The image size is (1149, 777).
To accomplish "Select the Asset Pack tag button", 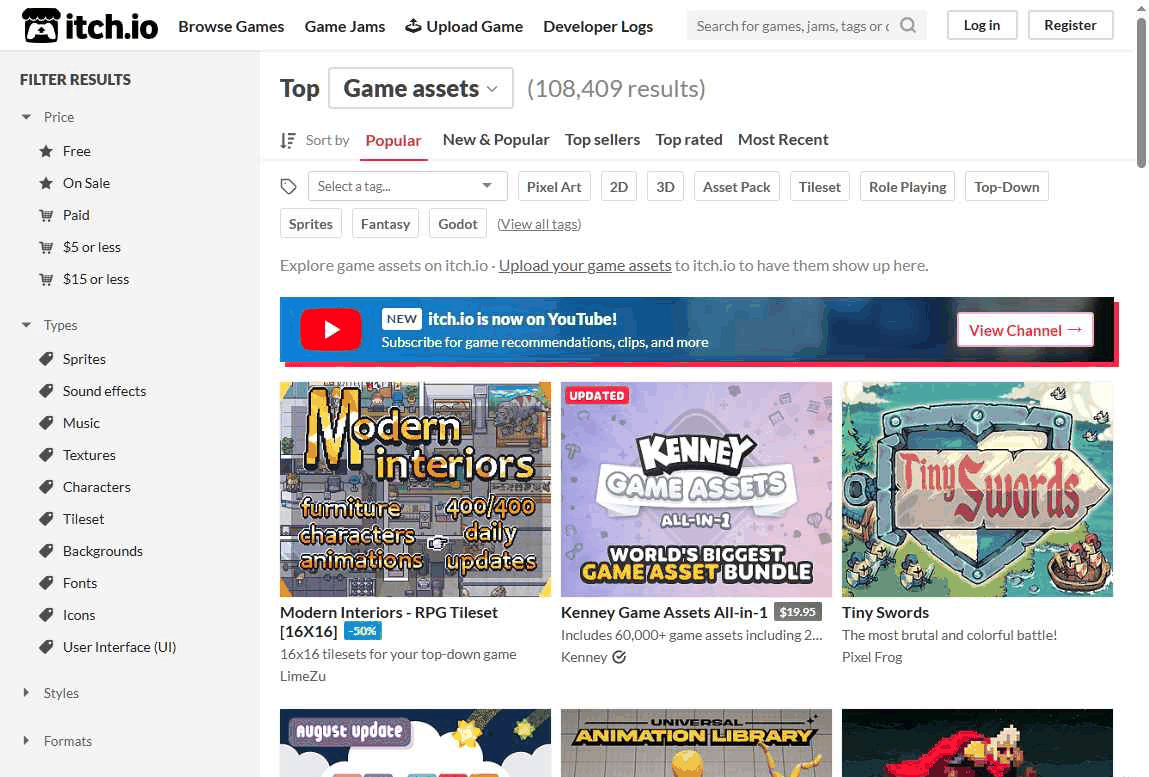I will click(x=736, y=186).
